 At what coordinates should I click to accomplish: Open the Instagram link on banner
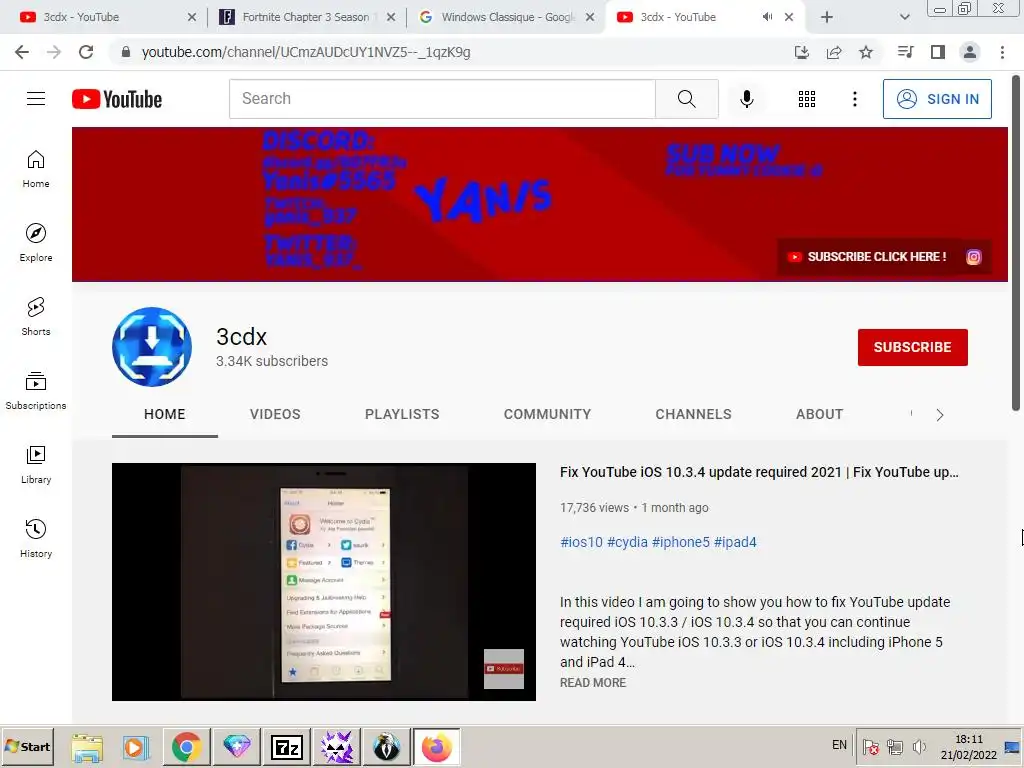tap(973, 257)
